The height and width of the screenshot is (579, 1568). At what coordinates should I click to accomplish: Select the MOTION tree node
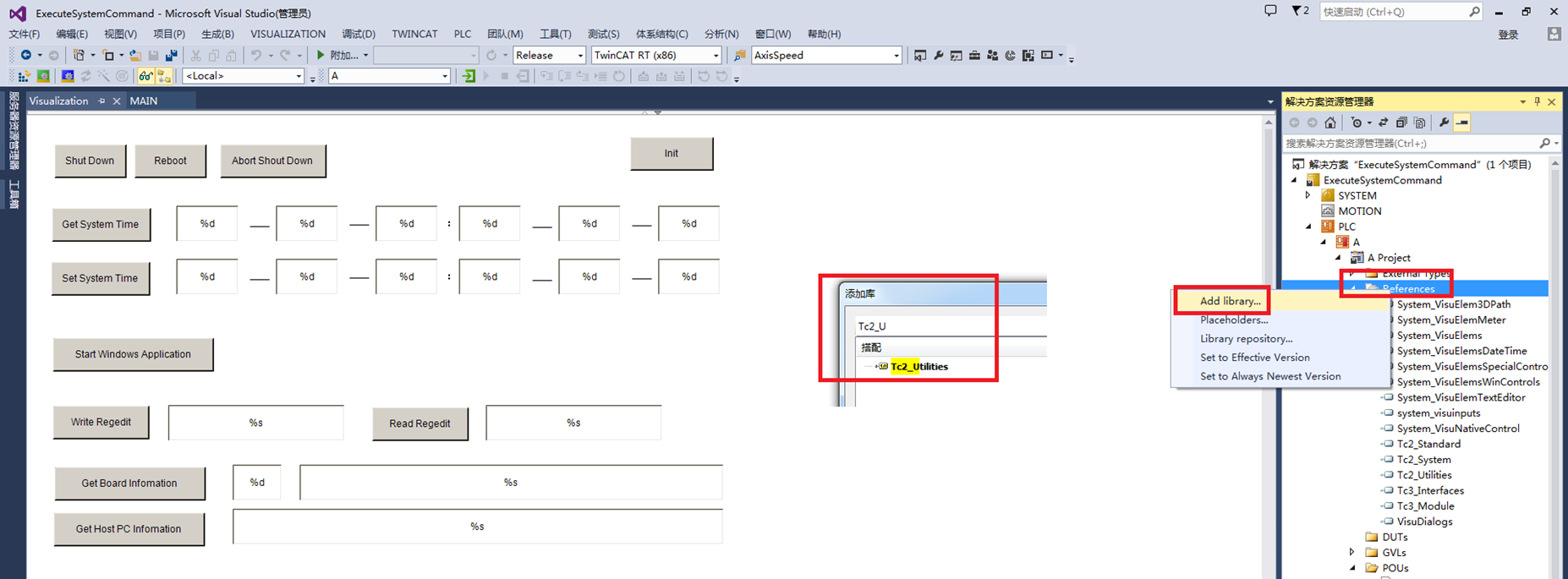(1359, 211)
